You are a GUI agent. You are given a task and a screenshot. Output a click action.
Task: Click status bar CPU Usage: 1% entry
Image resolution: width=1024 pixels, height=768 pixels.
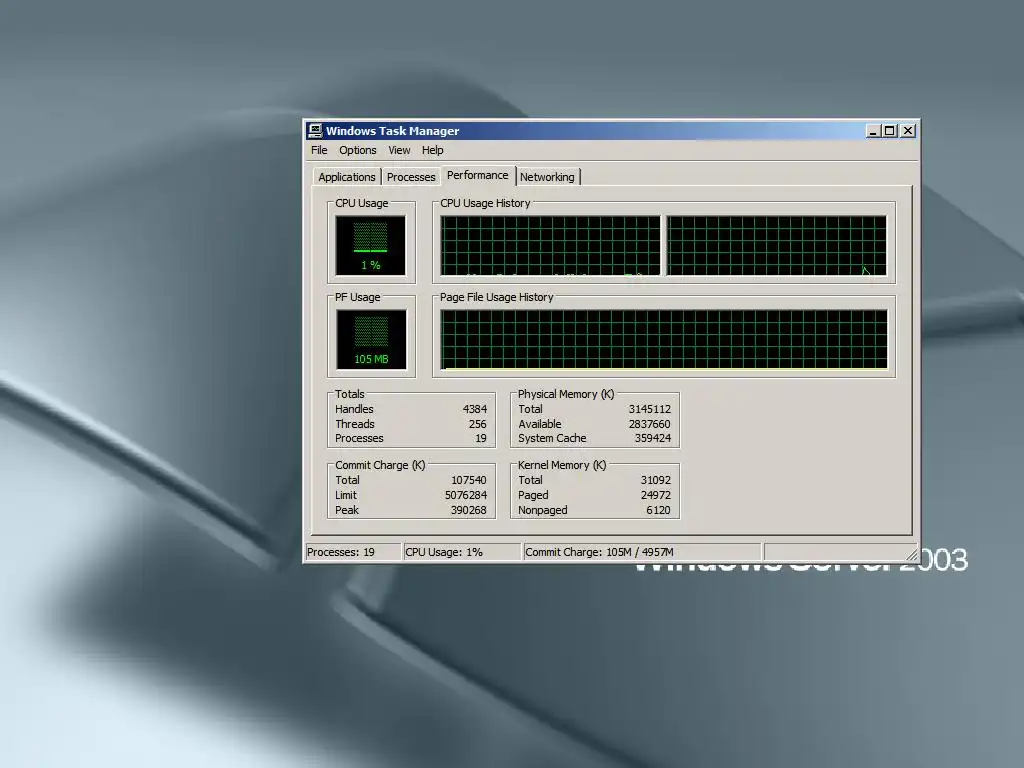[462, 552]
